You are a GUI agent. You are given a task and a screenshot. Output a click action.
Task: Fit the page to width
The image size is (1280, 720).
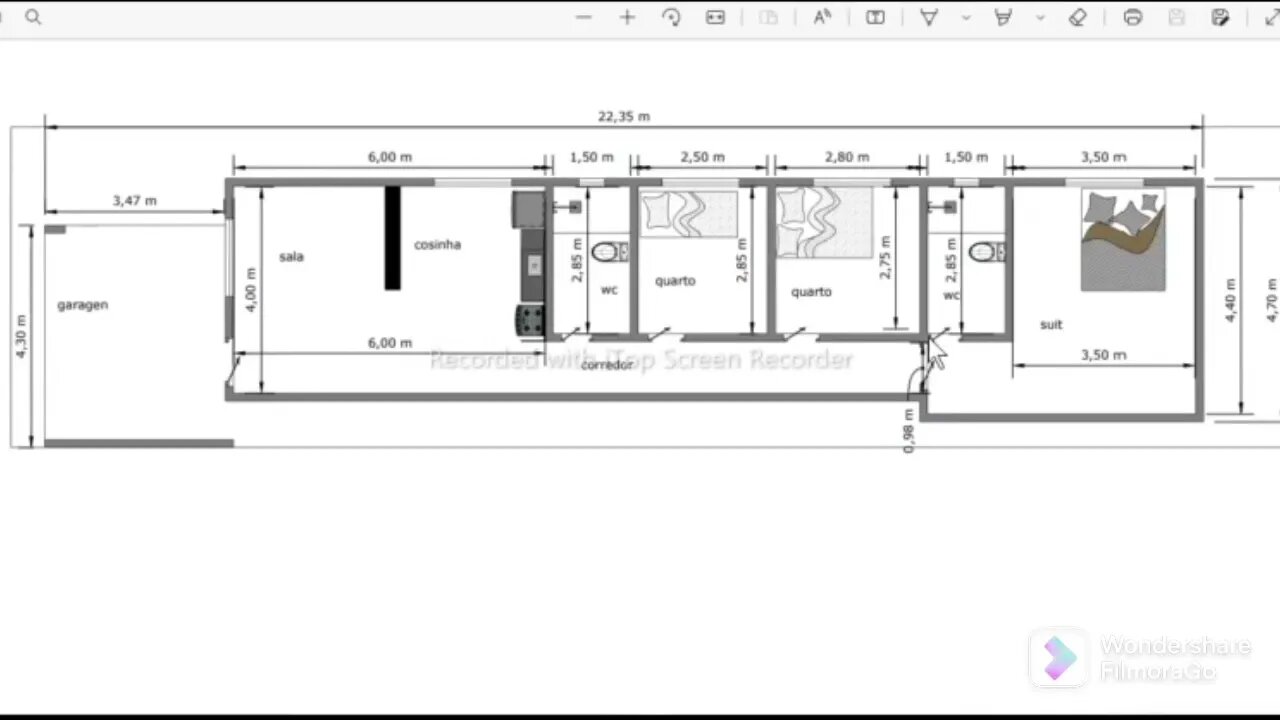click(x=715, y=17)
